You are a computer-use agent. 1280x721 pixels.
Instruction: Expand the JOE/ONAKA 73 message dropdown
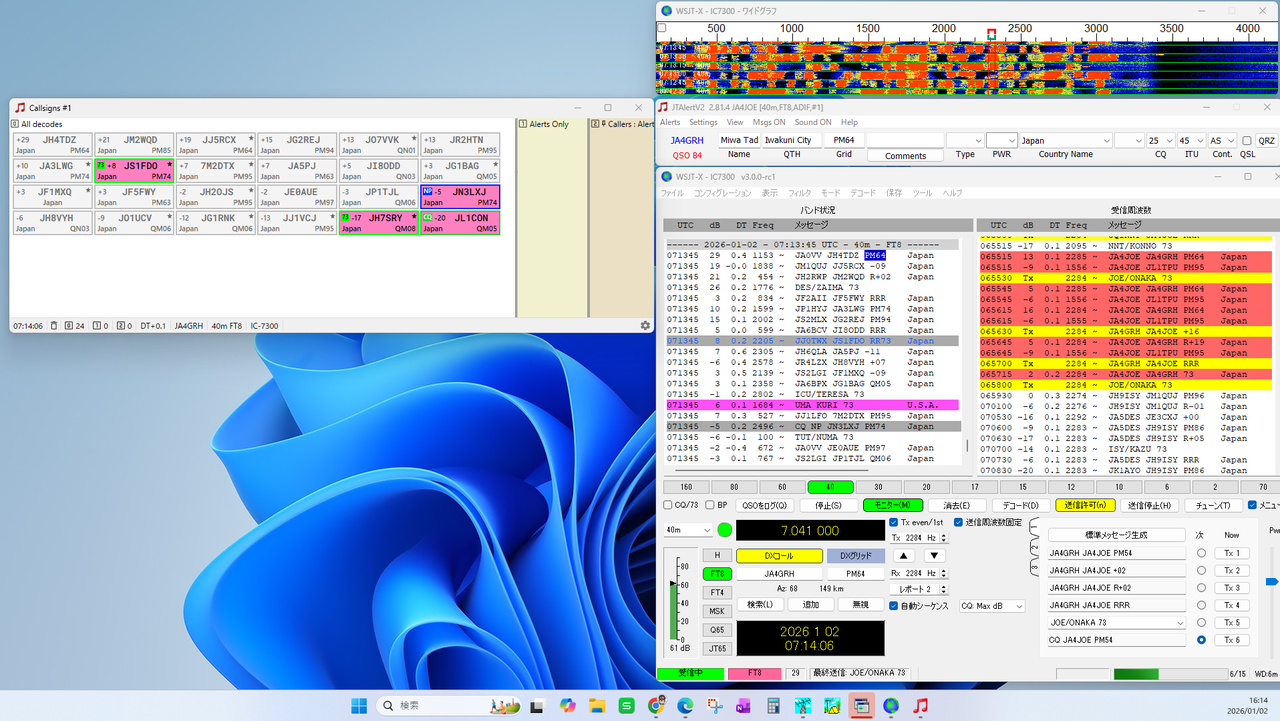[x=1179, y=623]
